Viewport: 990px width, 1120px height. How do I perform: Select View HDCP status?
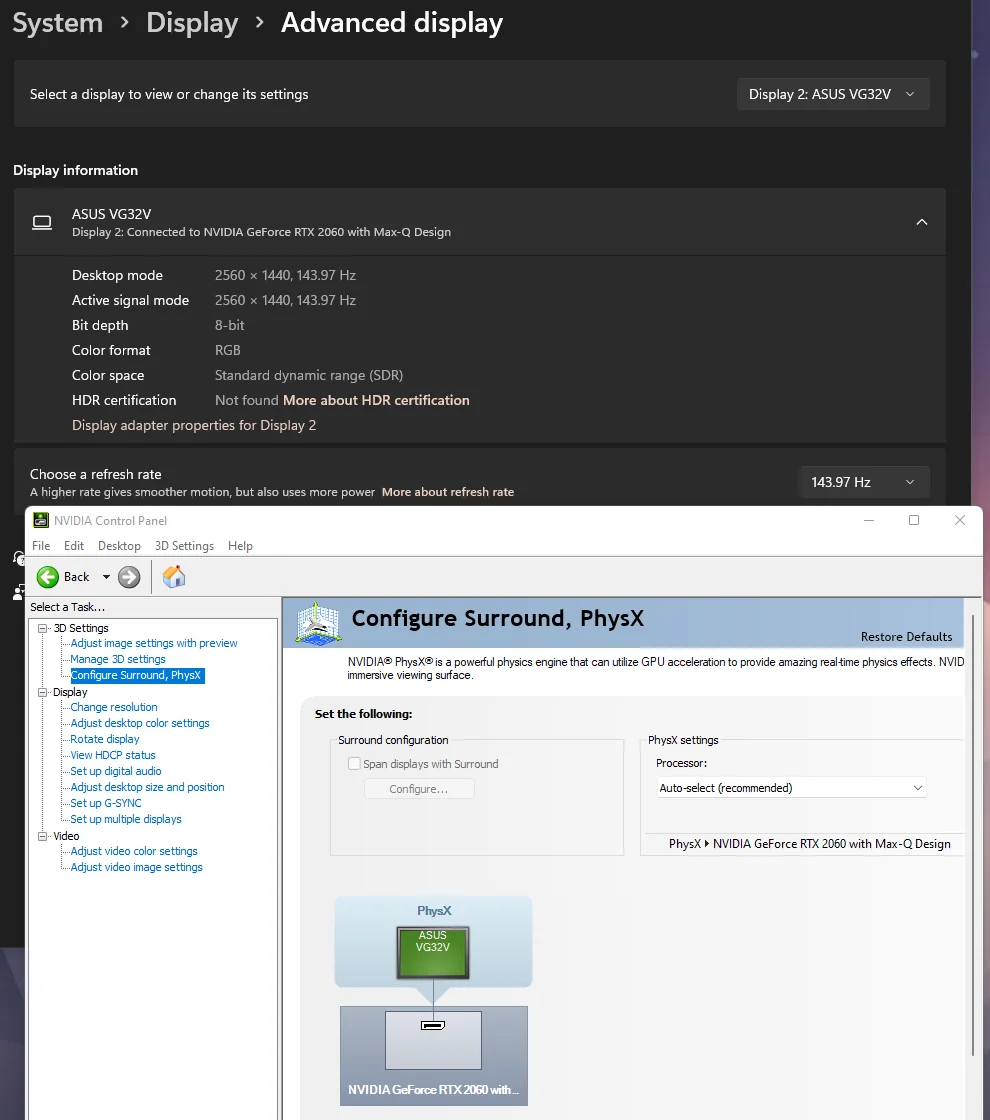[113, 755]
